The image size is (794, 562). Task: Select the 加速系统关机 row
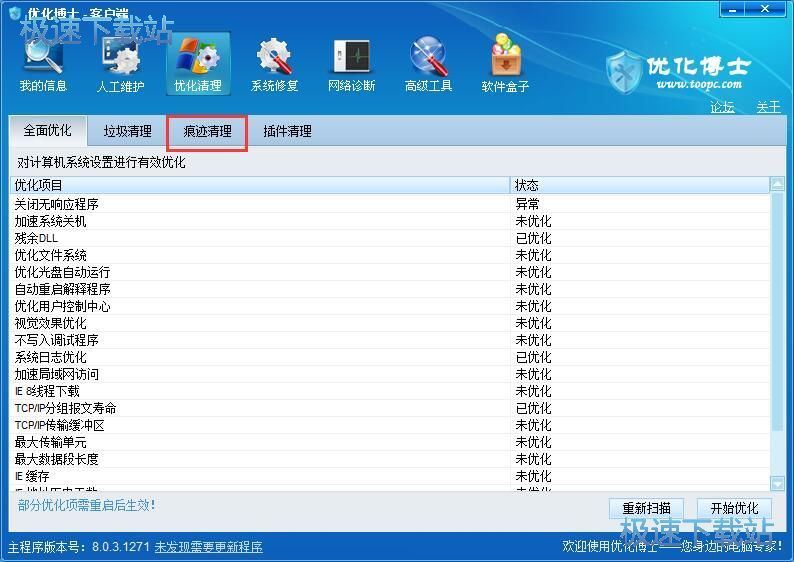pyautogui.click(x=389, y=221)
